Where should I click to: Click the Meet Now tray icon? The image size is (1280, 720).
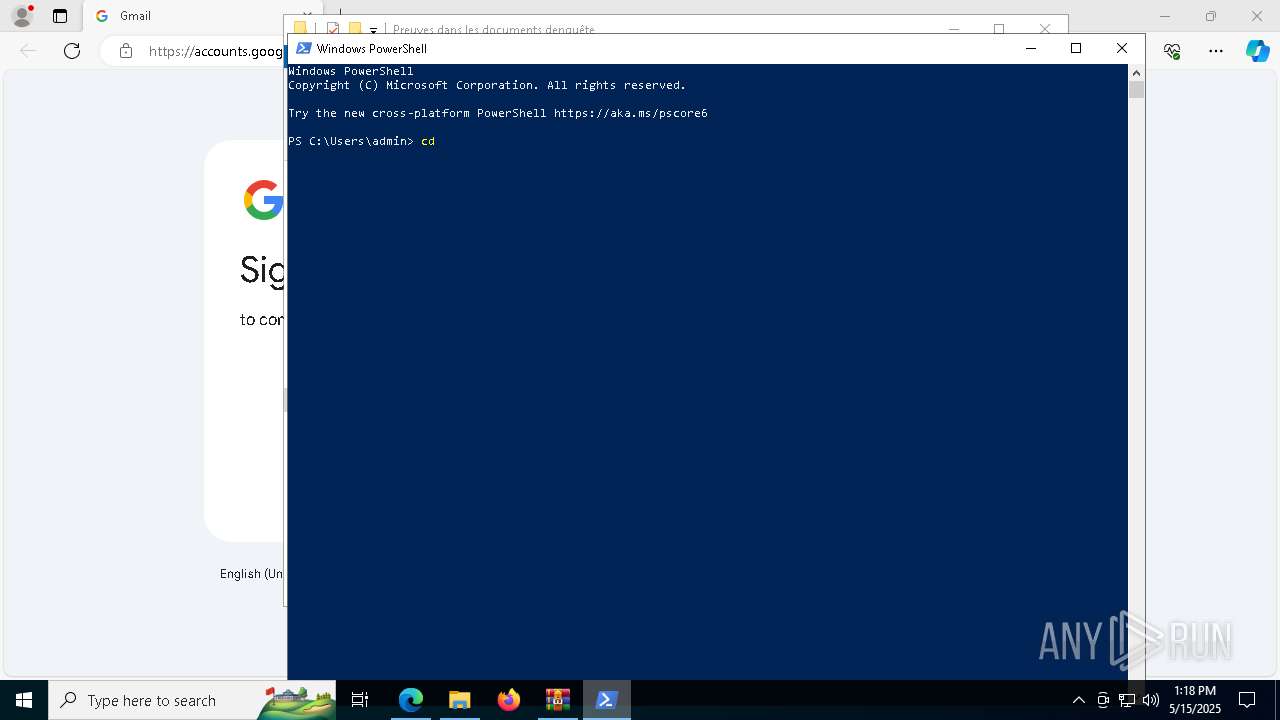(1103, 700)
